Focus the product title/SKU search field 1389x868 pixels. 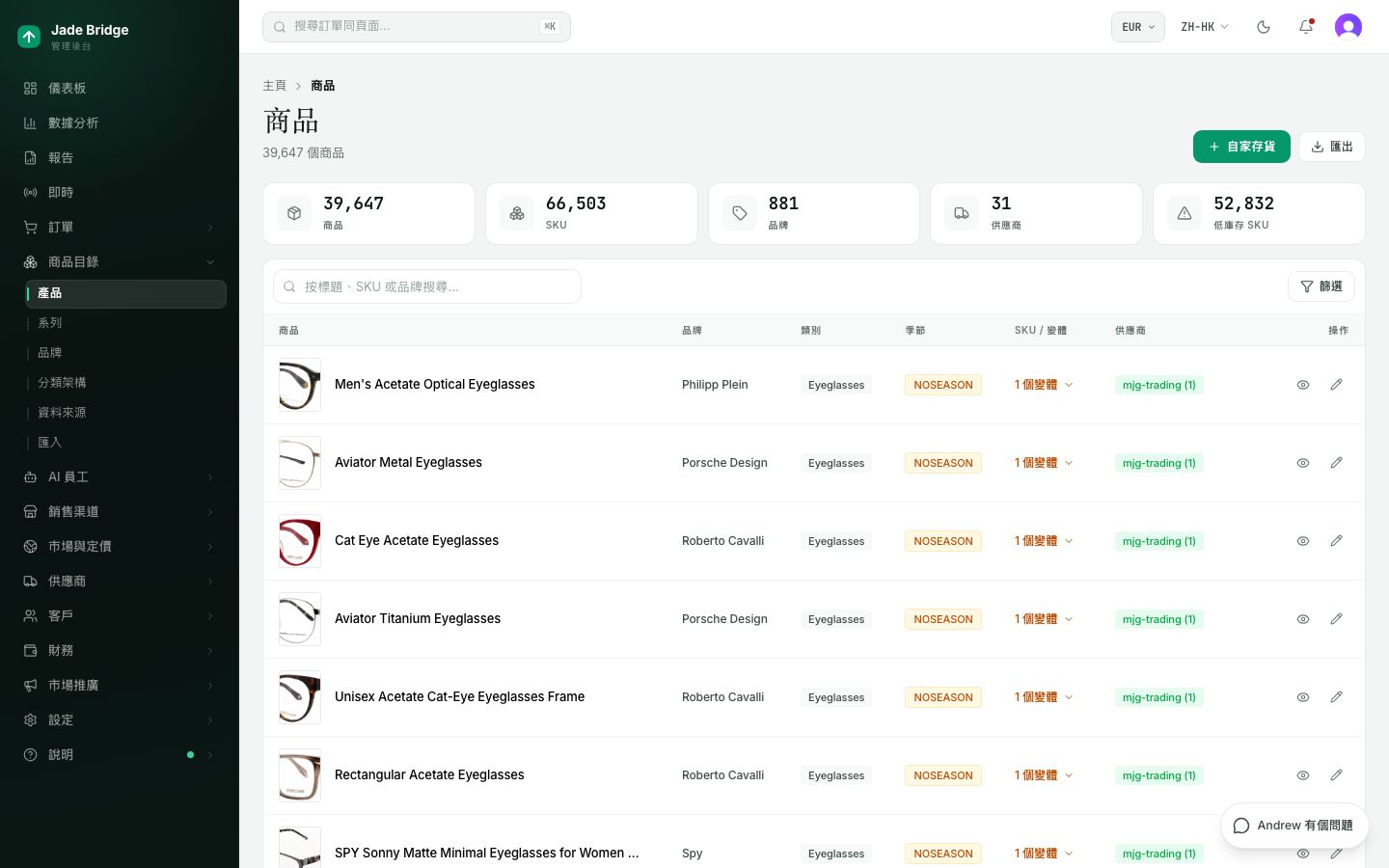click(427, 286)
